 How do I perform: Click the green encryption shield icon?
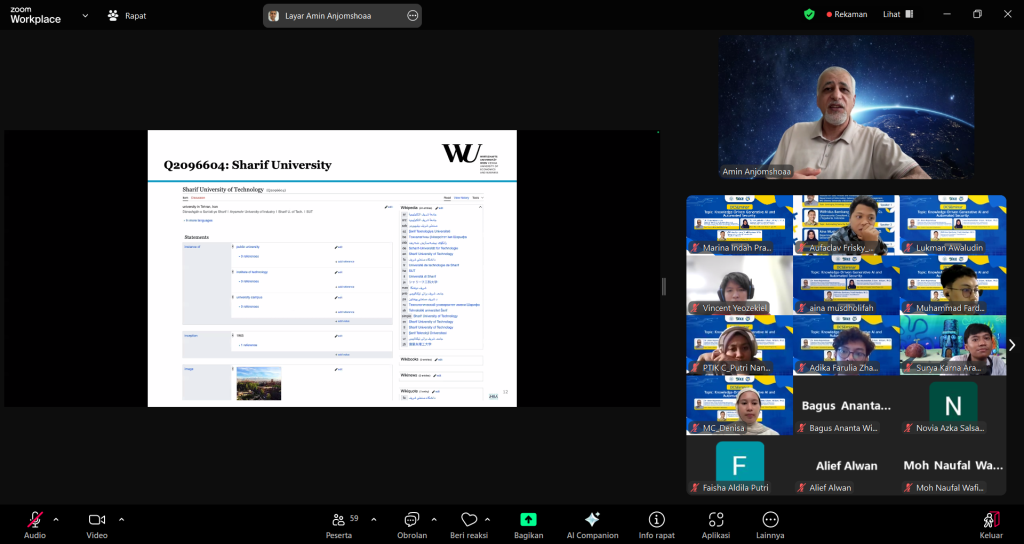click(x=809, y=14)
